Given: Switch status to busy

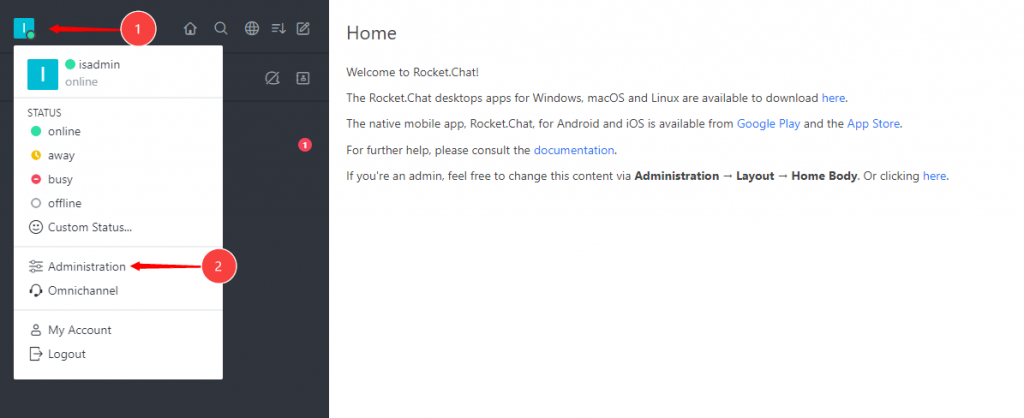Looking at the screenshot, I should [60, 180].
